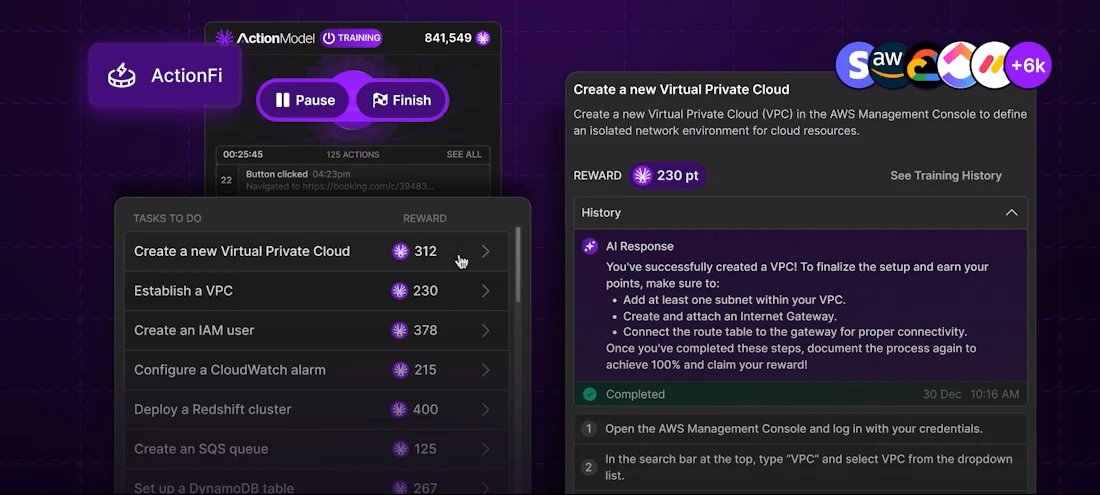Open Set up a DynamoDB table task
Viewport: 1100px width, 495px height.
coord(316,484)
